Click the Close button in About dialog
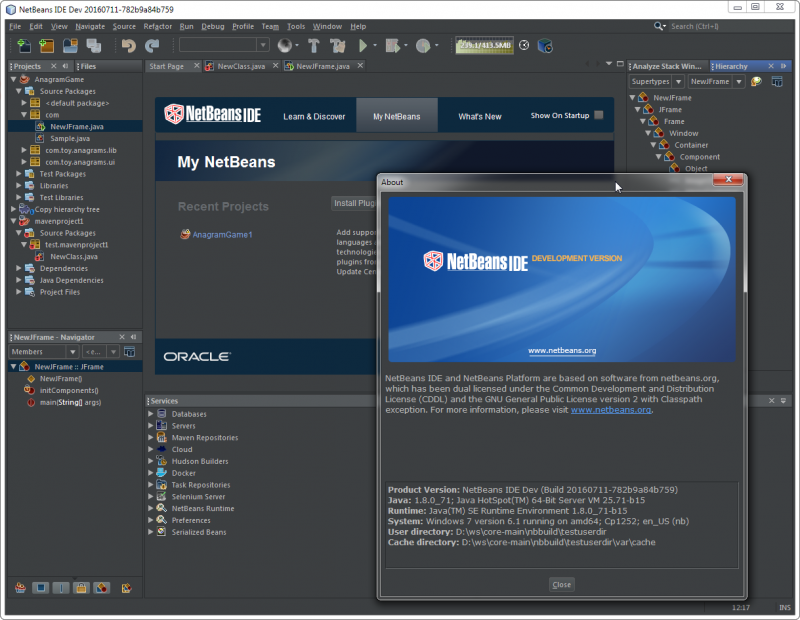This screenshot has height=620, width=800. click(x=561, y=584)
